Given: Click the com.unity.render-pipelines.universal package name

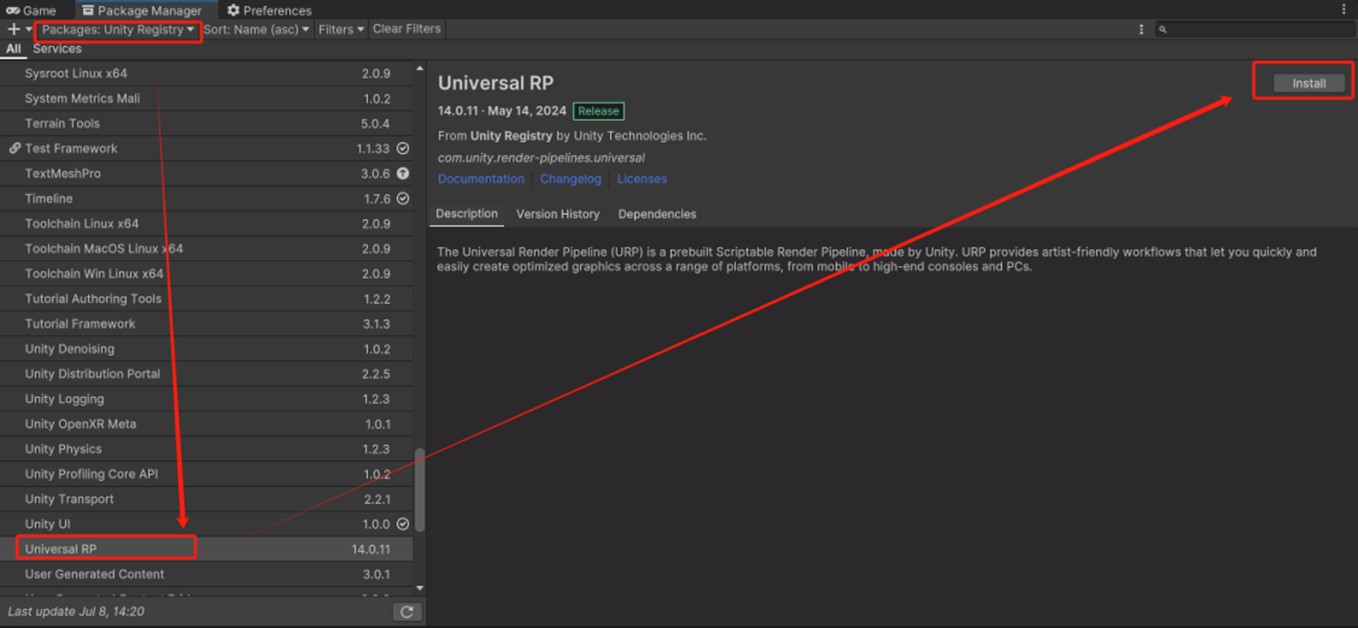Looking at the screenshot, I should click(541, 157).
